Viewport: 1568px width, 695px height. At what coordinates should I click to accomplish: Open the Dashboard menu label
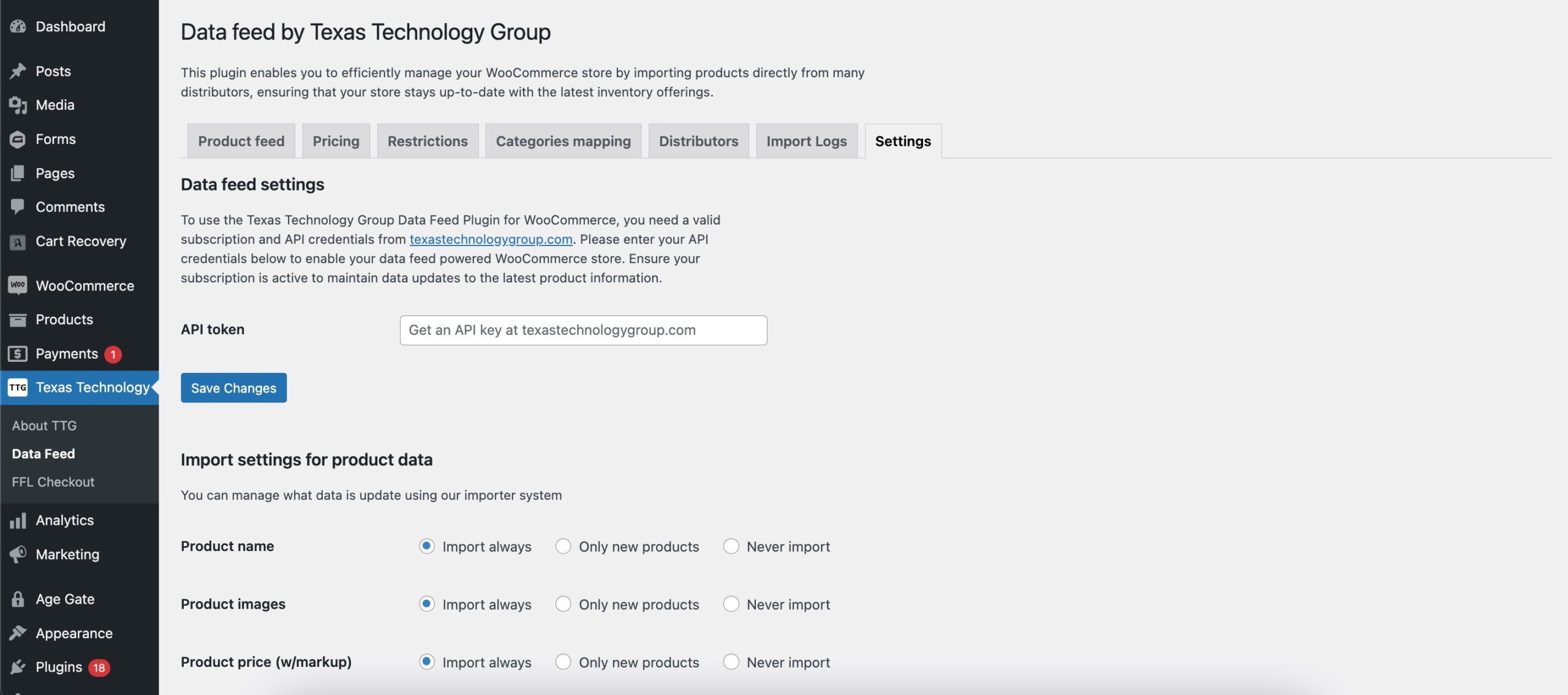pos(70,26)
